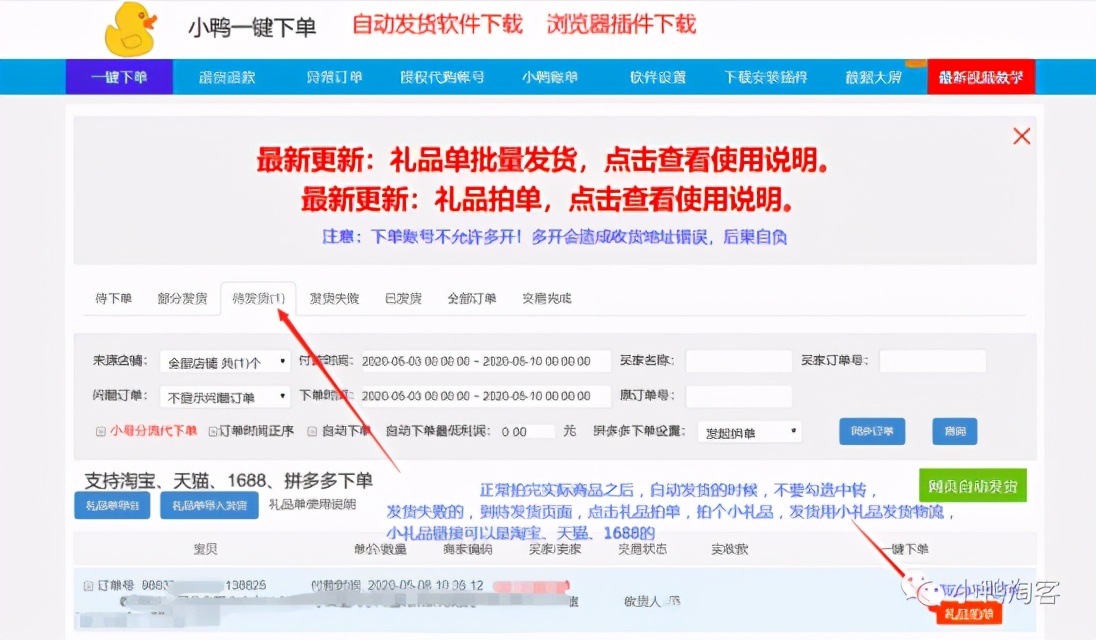Open the 异常下单设置 dropdown showing 发起拍单

point(748,431)
